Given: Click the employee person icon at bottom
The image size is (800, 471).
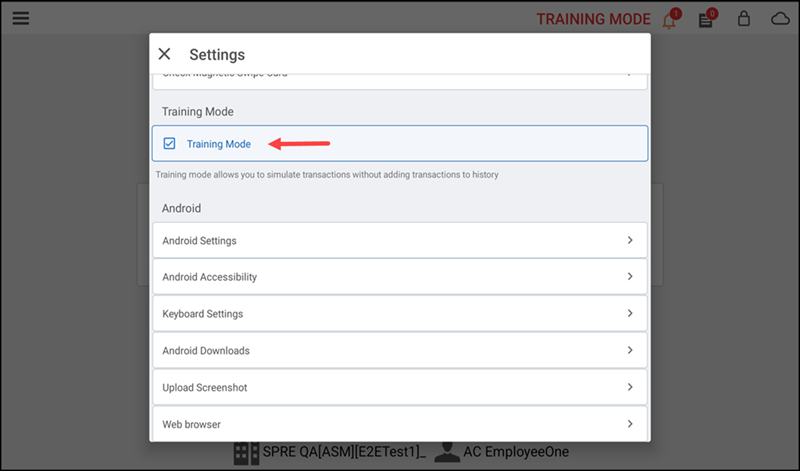Looking at the screenshot, I should pyautogui.click(x=447, y=452).
